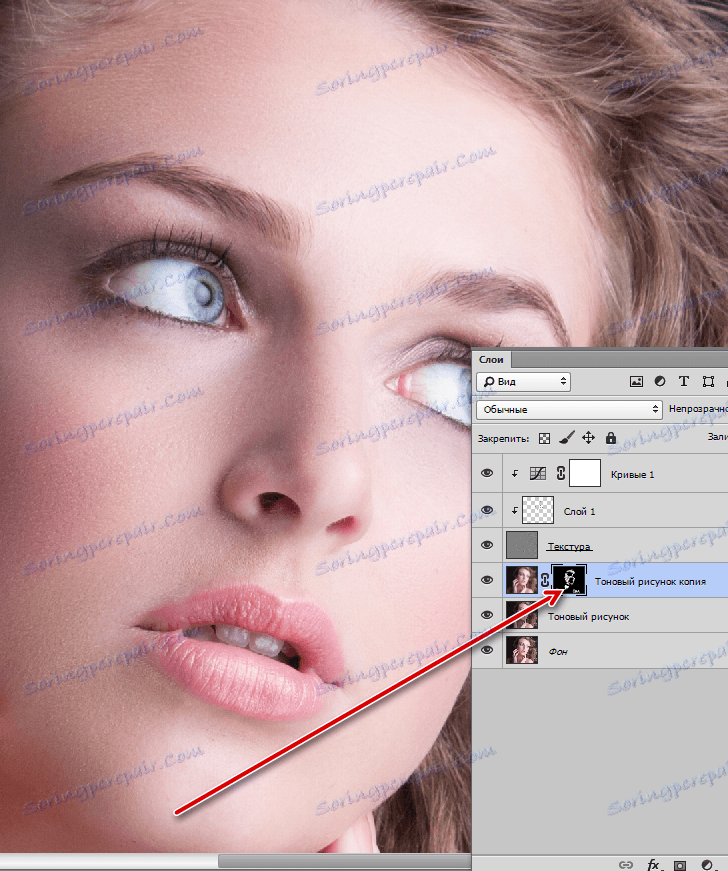Switch to the Слои tab
Viewport: 728px width, 871px height.
pos(491,359)
